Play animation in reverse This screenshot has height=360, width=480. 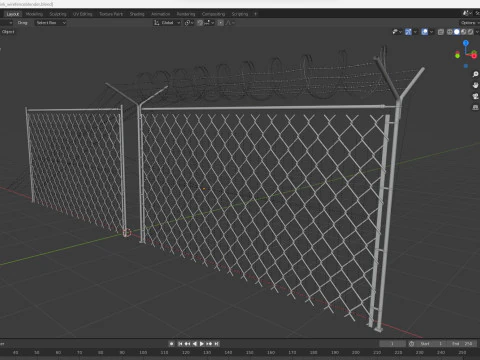[x=195, y=344]
